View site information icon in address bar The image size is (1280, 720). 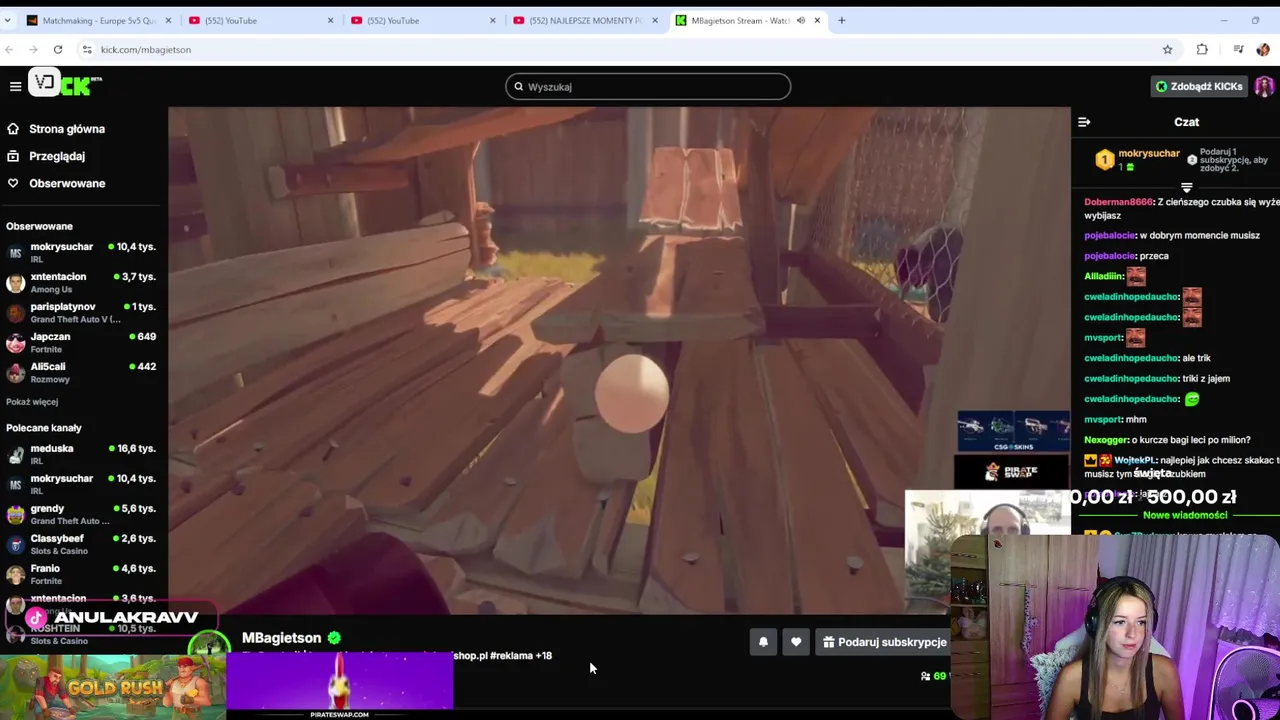[87, 49]
